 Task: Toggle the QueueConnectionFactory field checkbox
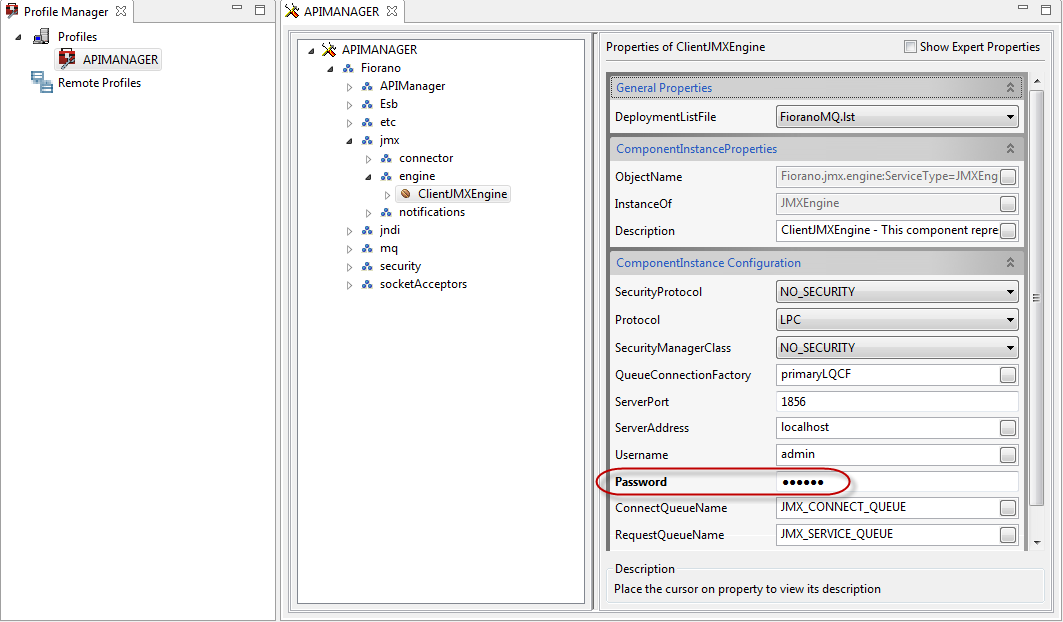[1008, 374]
